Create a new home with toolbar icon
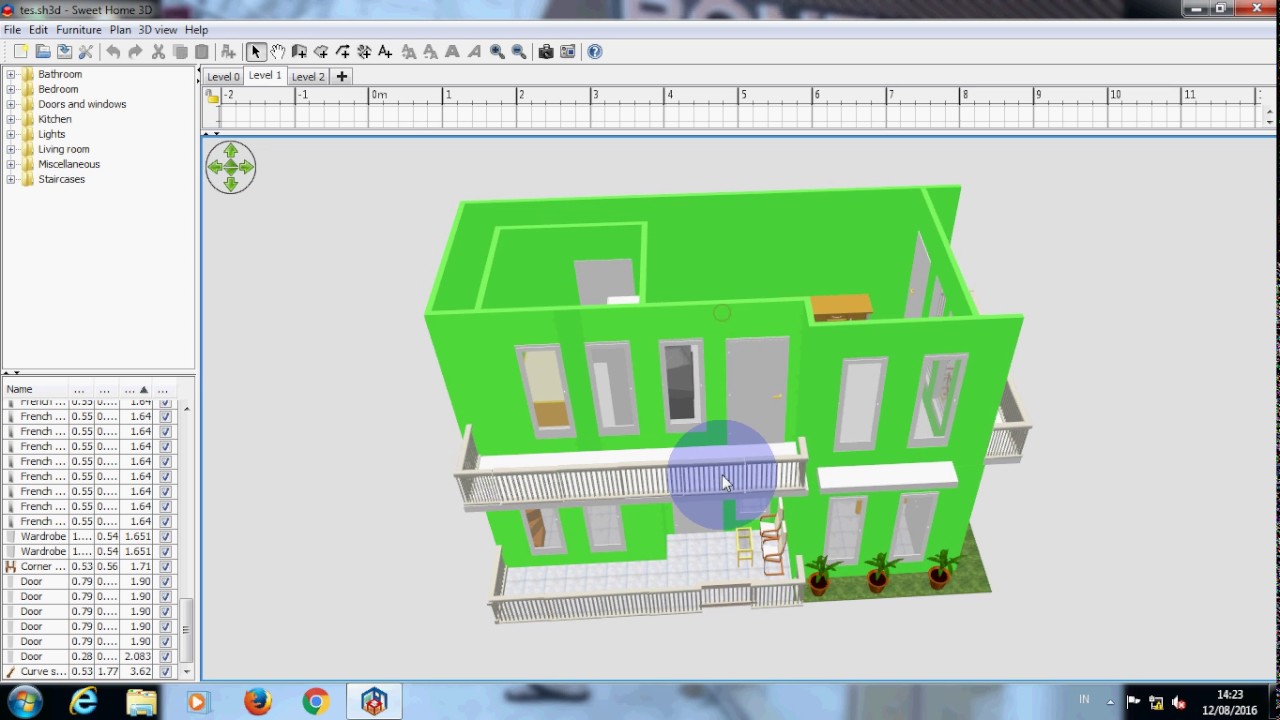This screenshot has height=720, width=1280. [20, 52]
